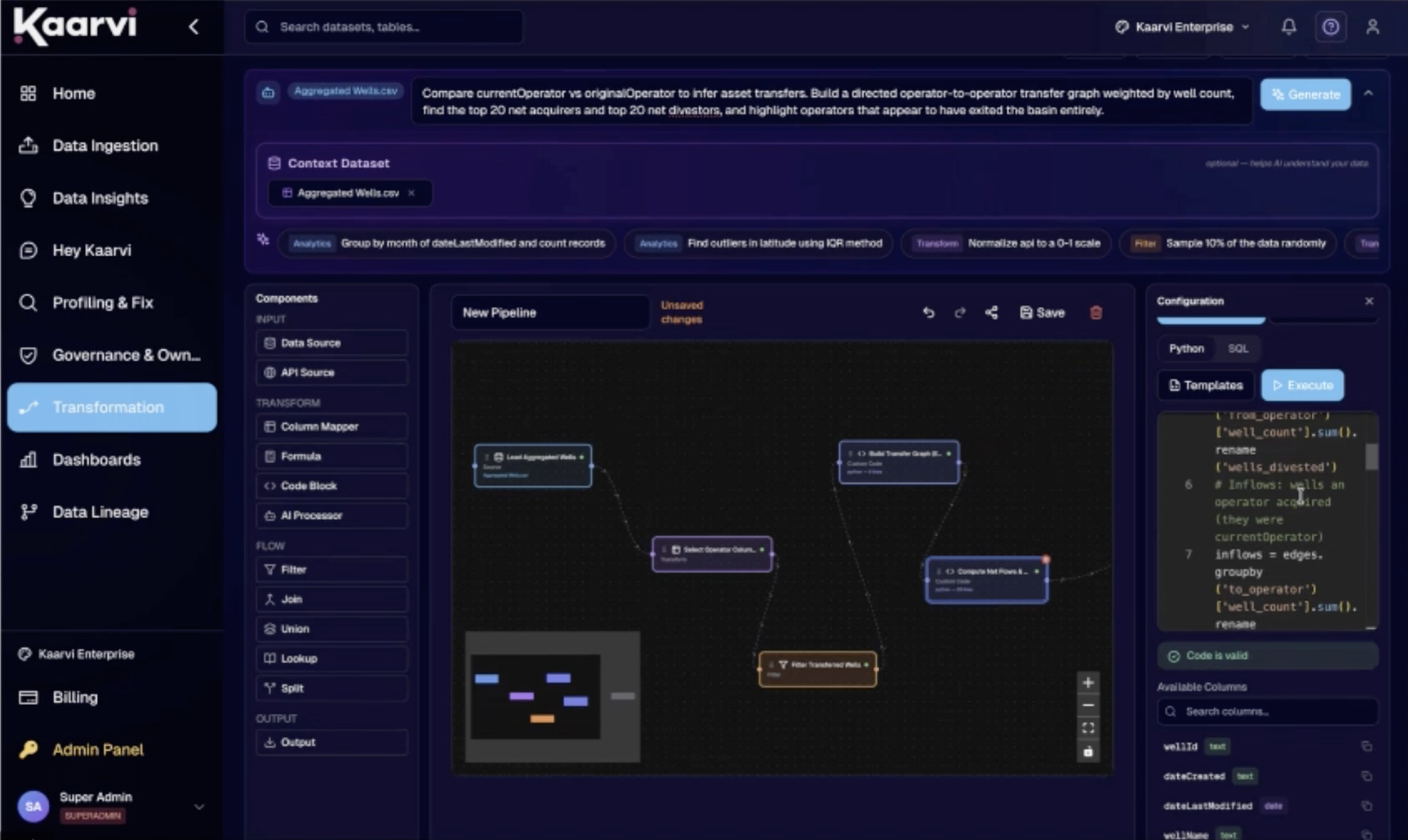Click the code editor vertical scrollbar
This screenshot has height=840, width=1408.
coord(1372,457)
